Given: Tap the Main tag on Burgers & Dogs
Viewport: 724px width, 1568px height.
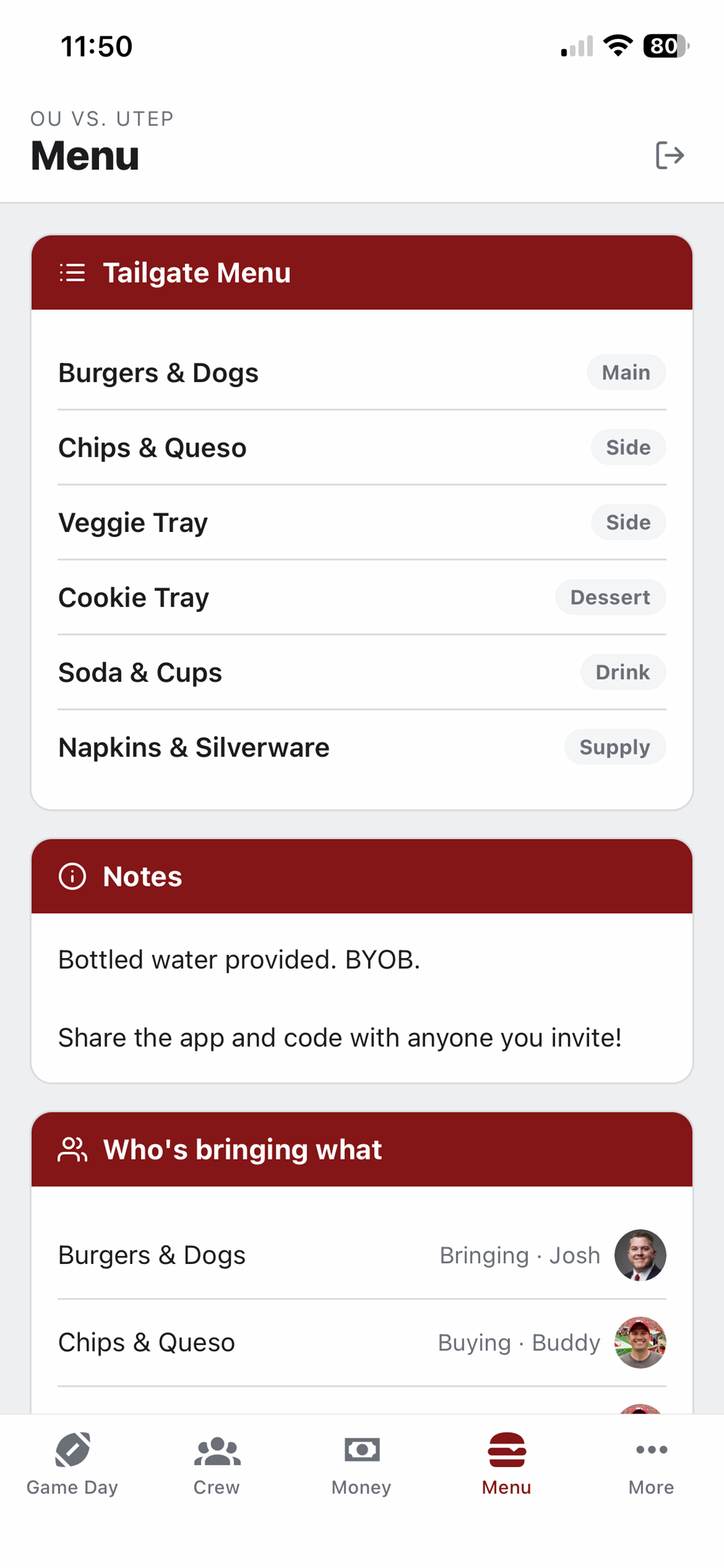Looking at the screenshot, I should coord(626,372).
